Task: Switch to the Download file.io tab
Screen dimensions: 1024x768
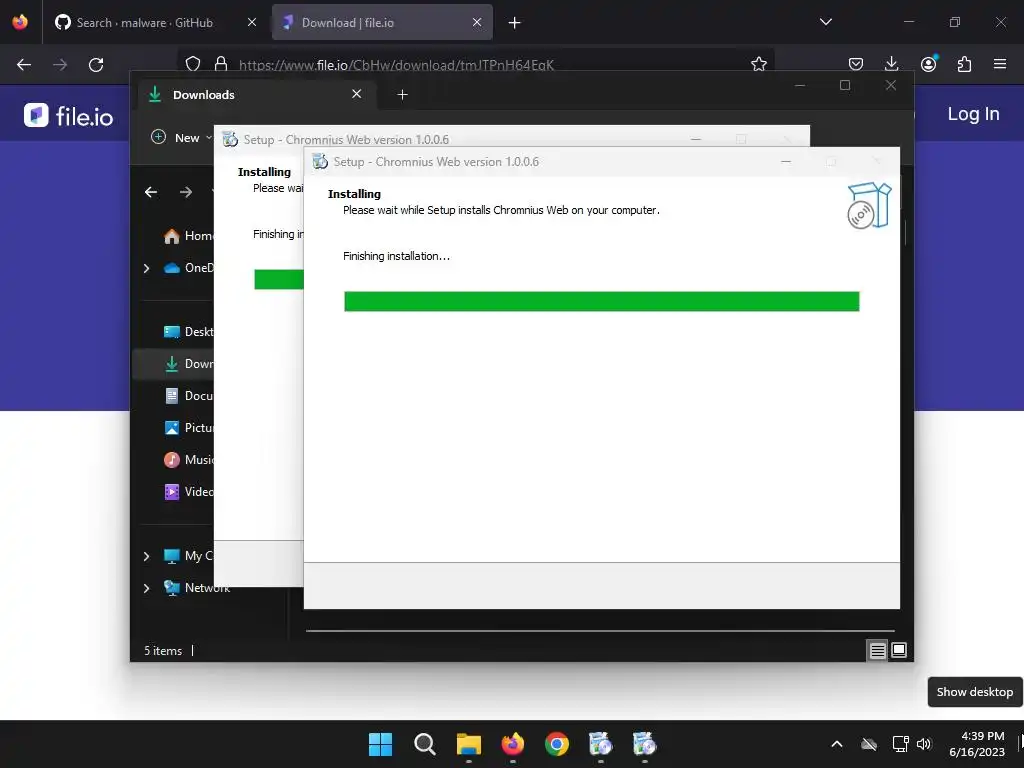Action: point(382,22)
